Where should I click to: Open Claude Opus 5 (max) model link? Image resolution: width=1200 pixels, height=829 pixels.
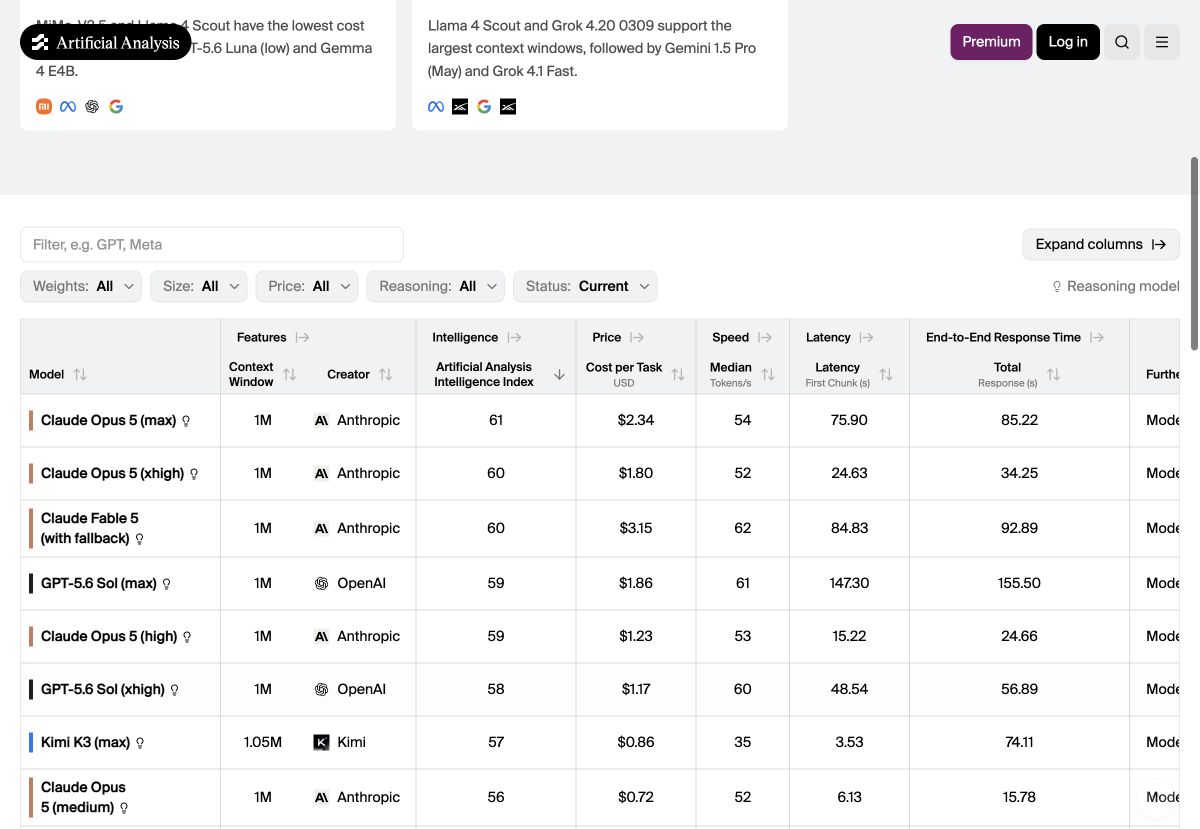coord(108,420)
